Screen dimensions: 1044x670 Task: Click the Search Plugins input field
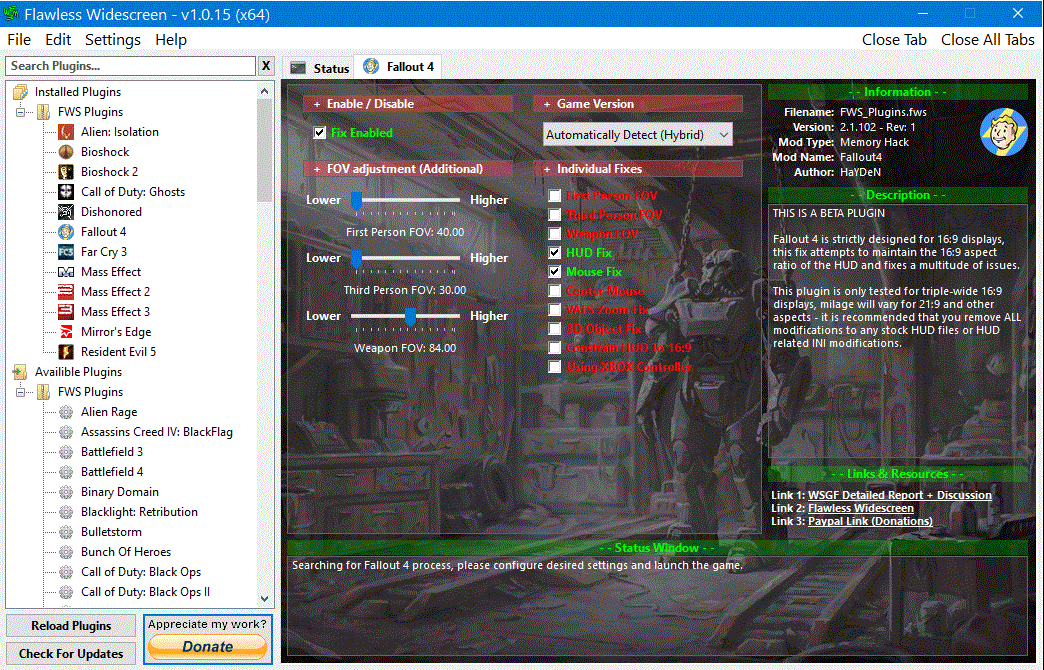130,66
